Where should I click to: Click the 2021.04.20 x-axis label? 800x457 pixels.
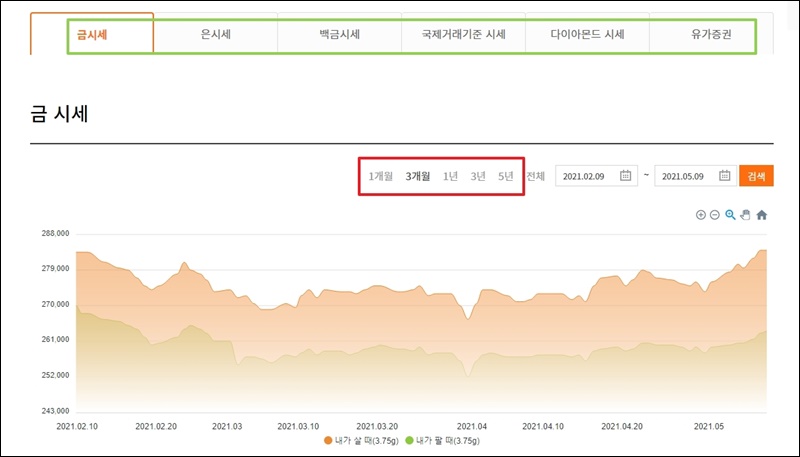click(622, 426)
